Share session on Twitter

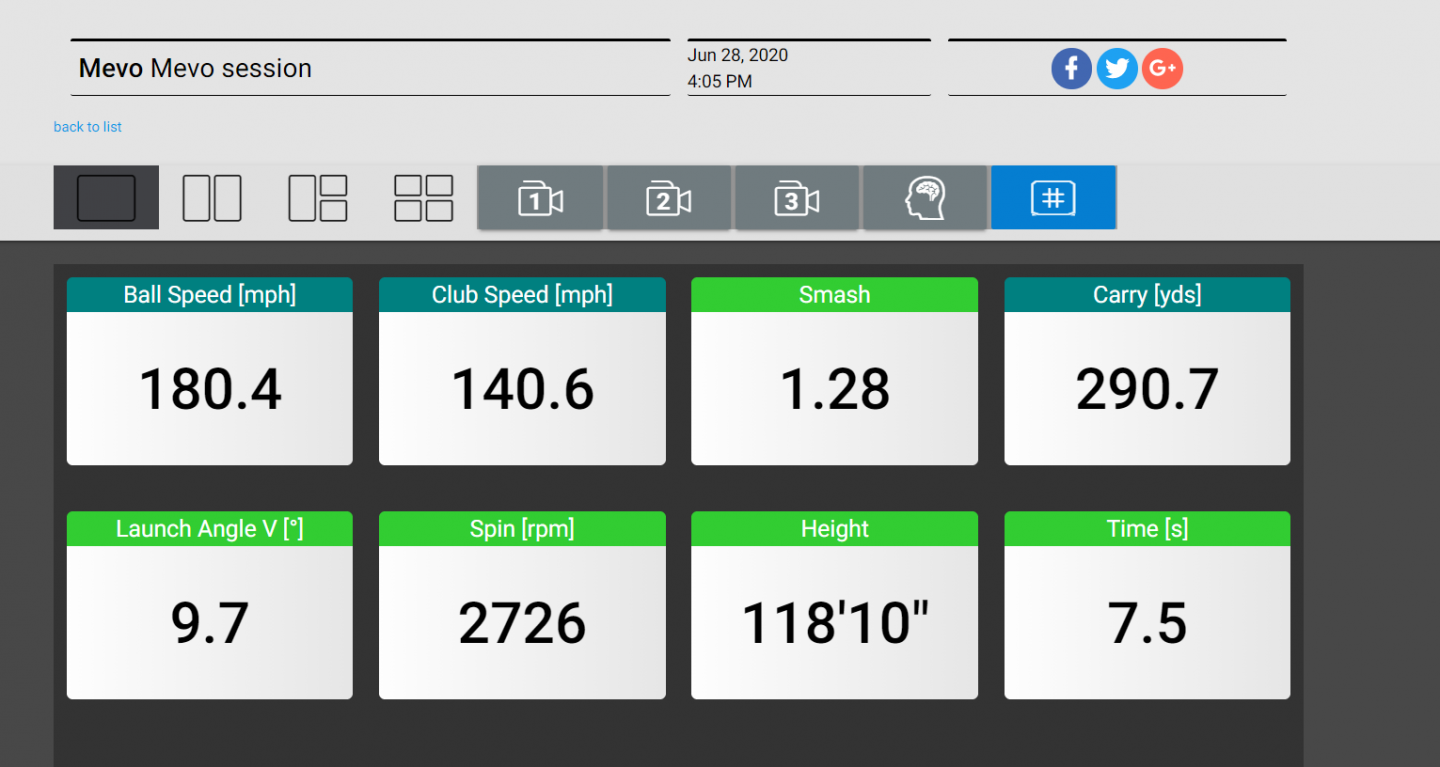(x=1117, y=69)
